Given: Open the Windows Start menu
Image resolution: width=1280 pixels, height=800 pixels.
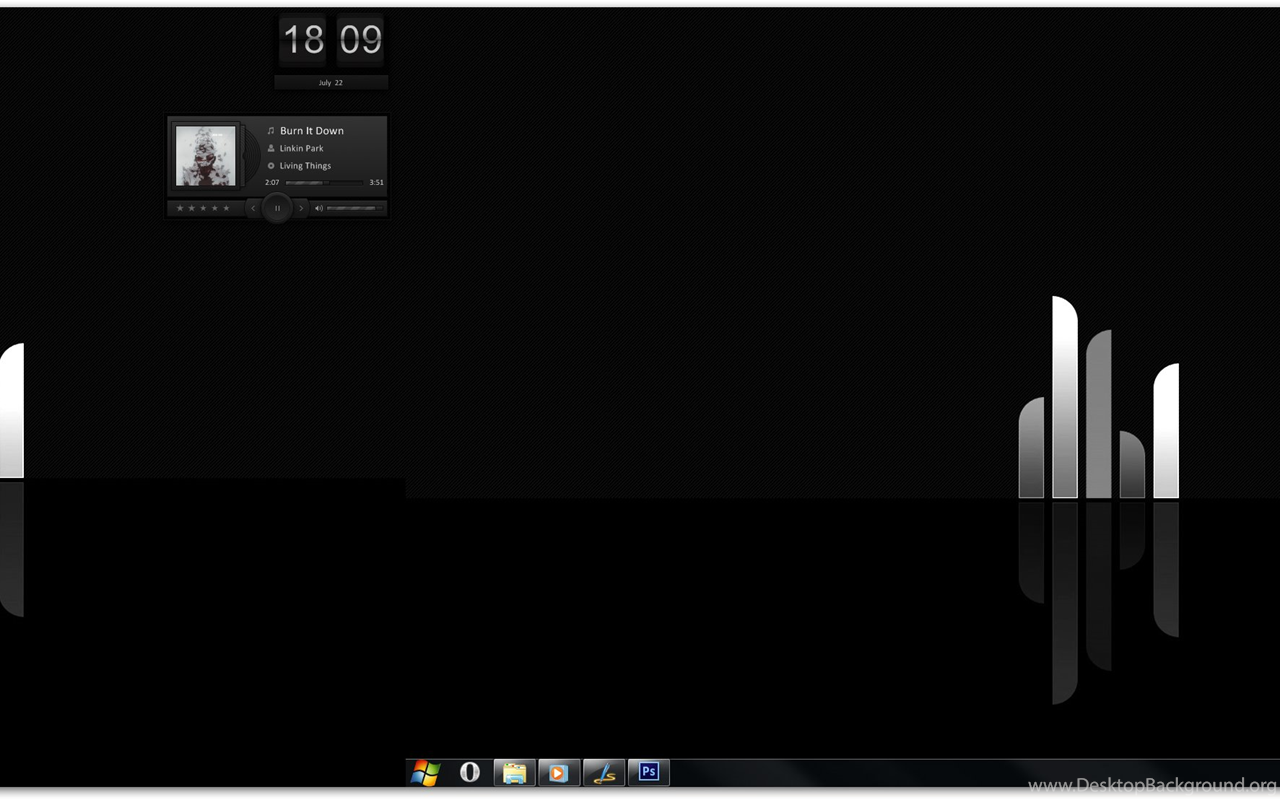Looking at the screenshot, I should click(x=425, y=772).
